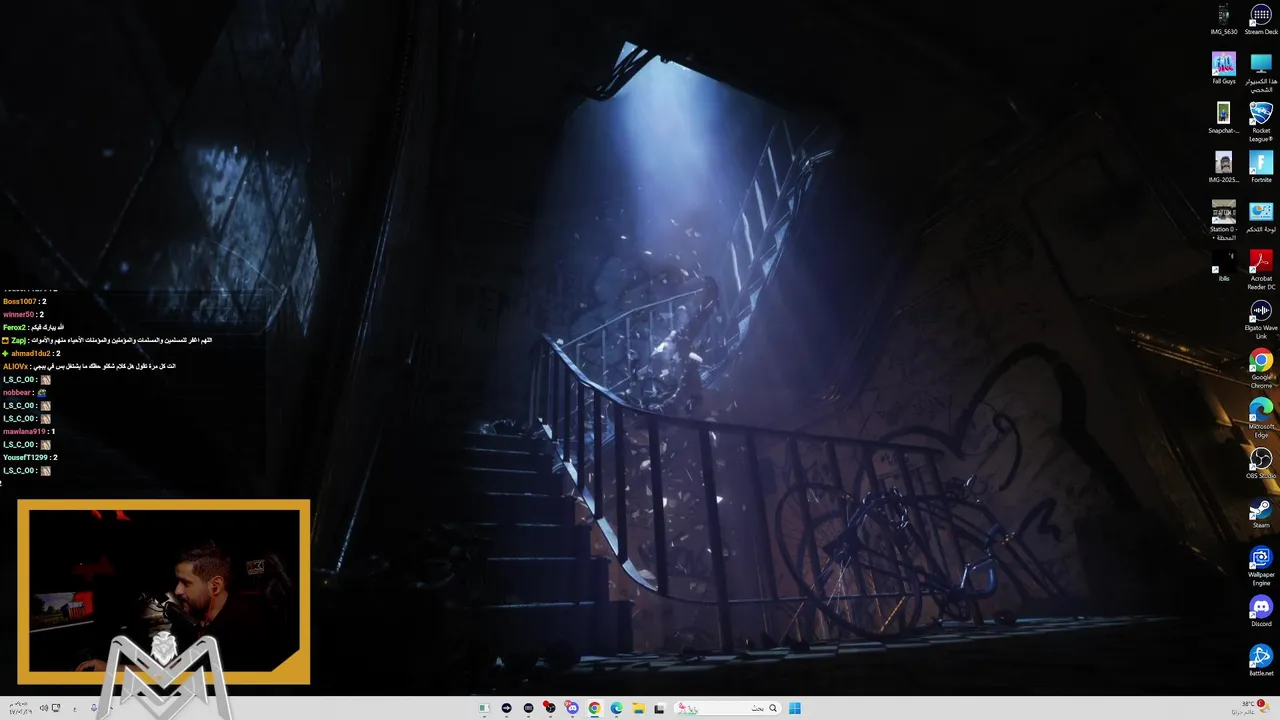Open File Explorer from the taskbar
1280x720 pixels.
click(638, 708)
